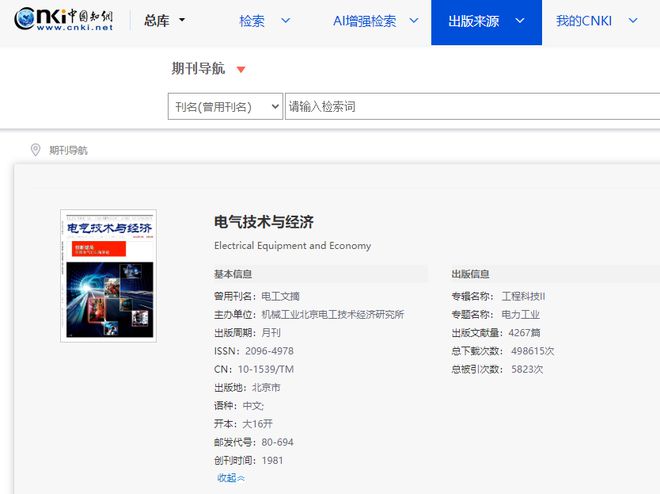Select the topic name 电力工业

520,314
